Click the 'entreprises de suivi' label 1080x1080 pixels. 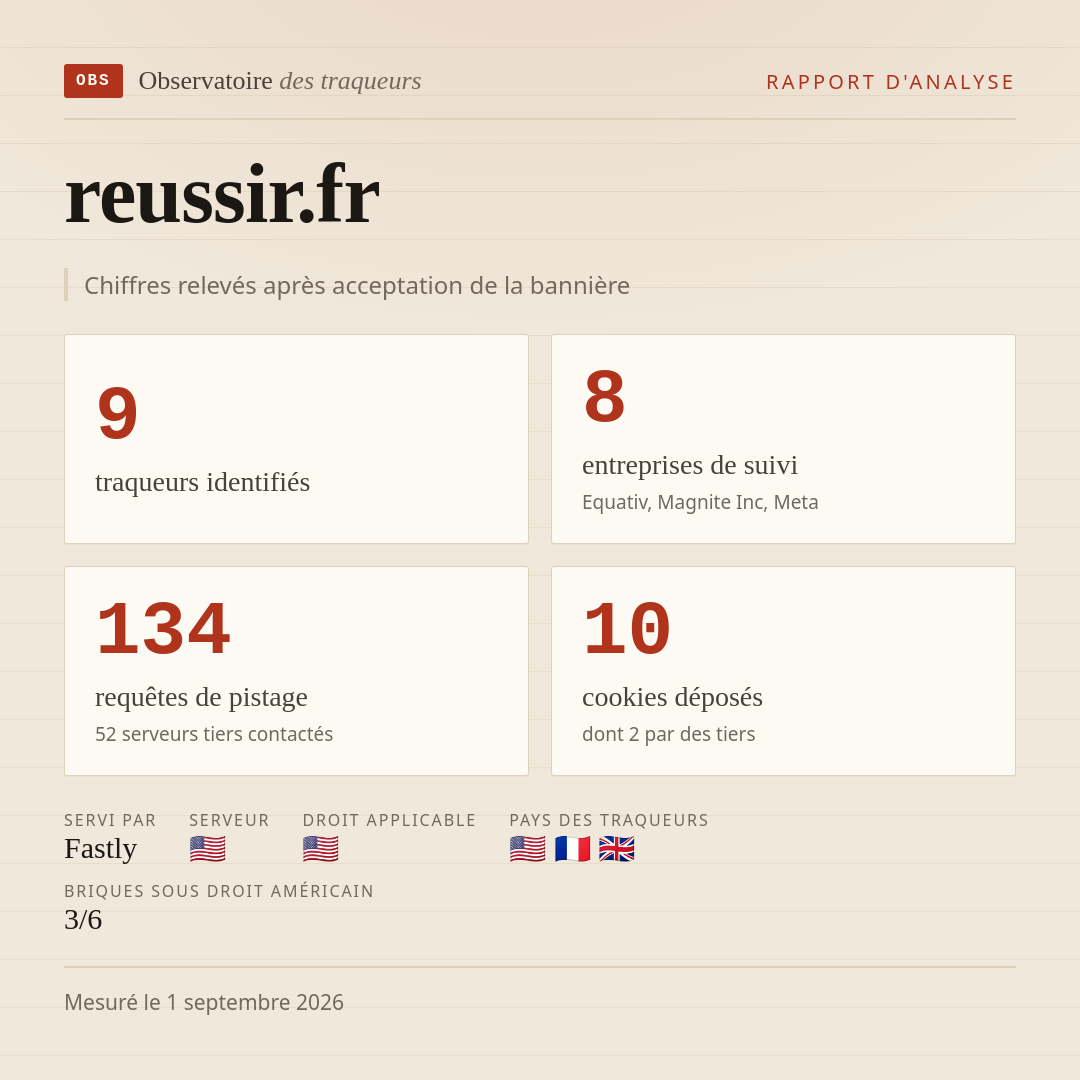(690, 466)
